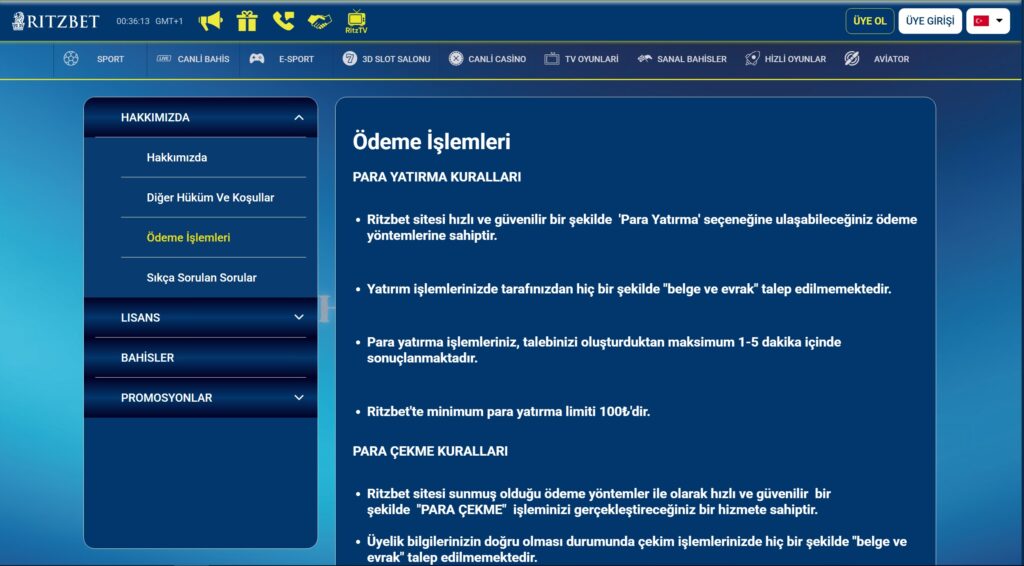Open the Lisans sidebar section
1024x566 pixels.
click(200, 317)
